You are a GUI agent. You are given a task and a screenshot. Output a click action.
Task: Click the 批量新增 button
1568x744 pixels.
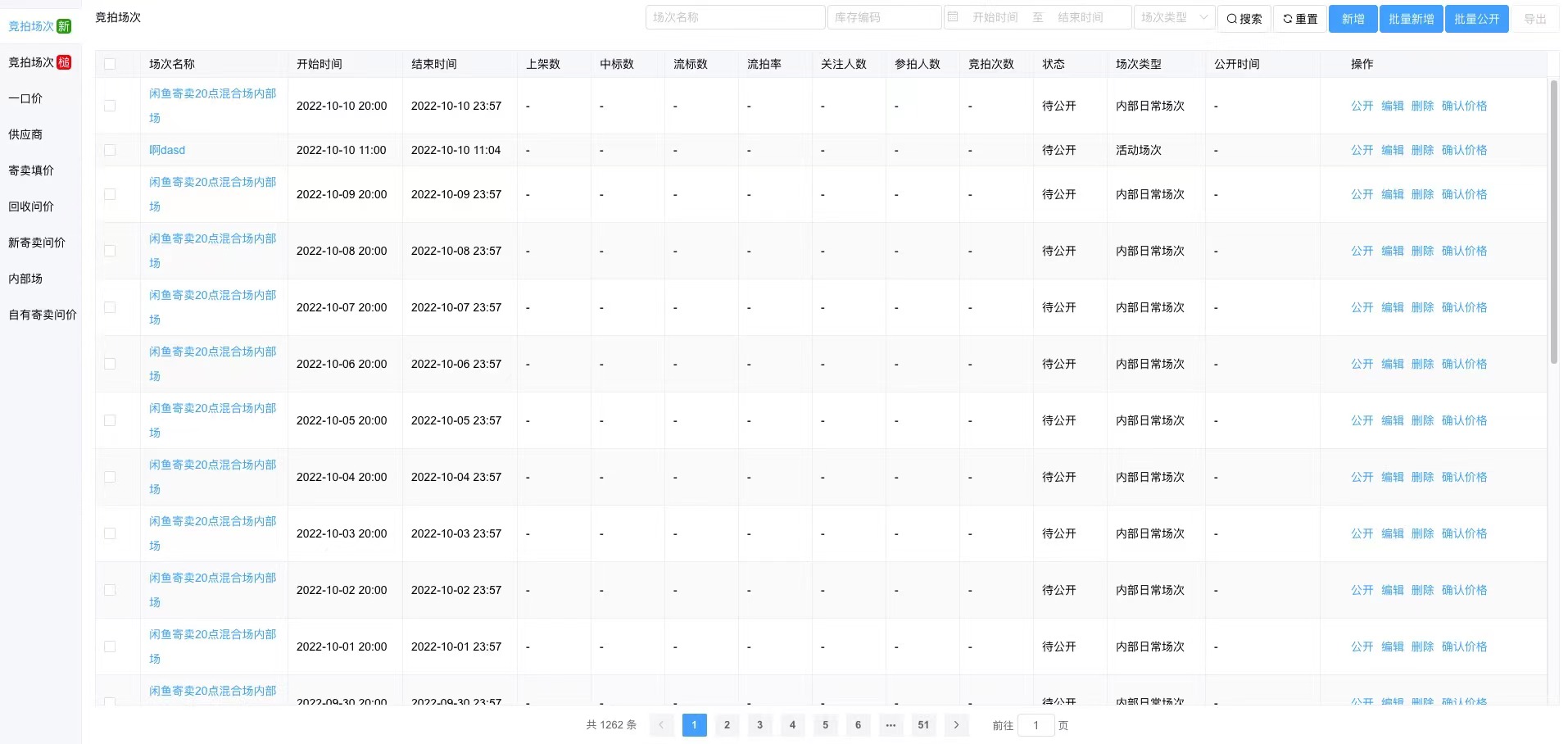tap(1411, 19)
